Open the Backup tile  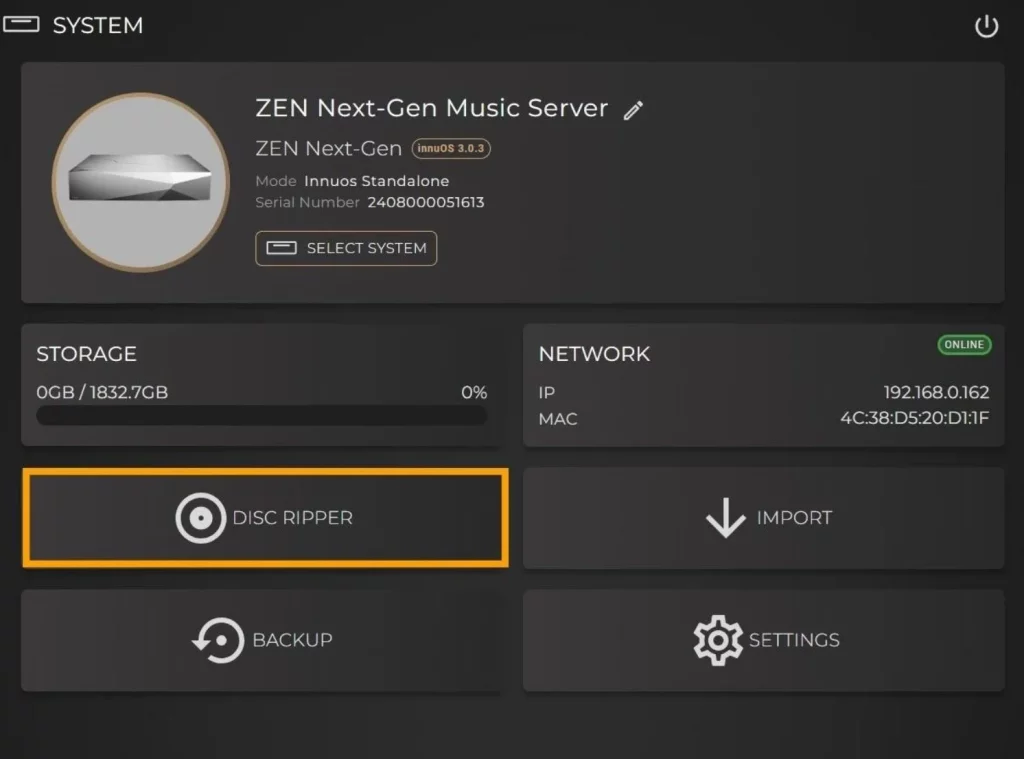tap(263, 640)
